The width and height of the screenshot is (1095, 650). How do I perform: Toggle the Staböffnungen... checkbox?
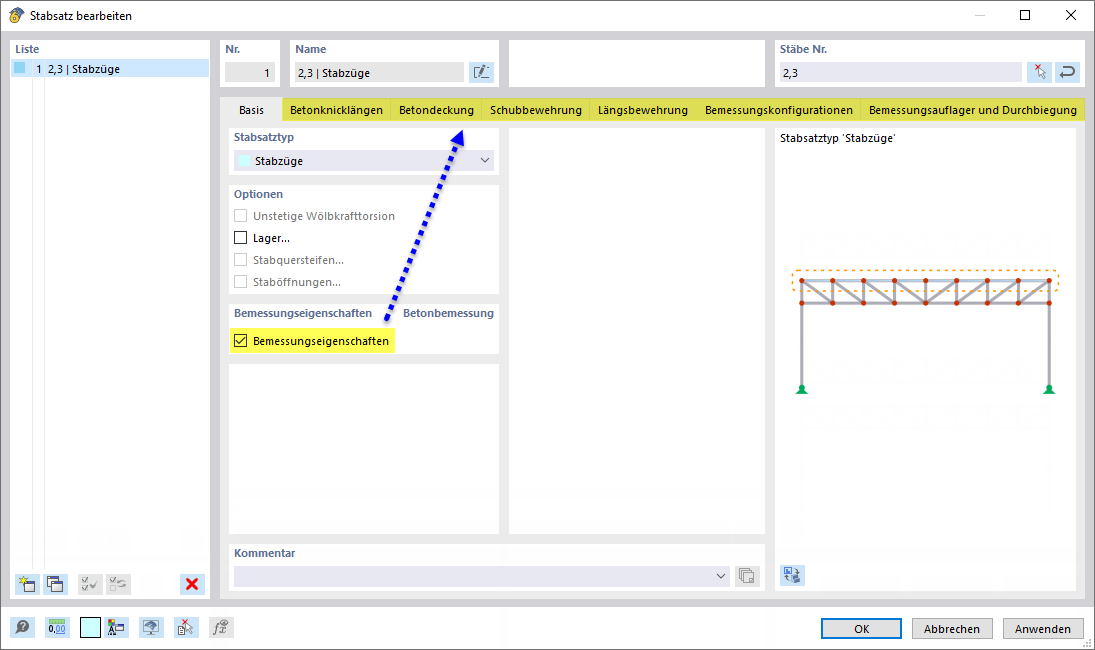tap(240, 281)
